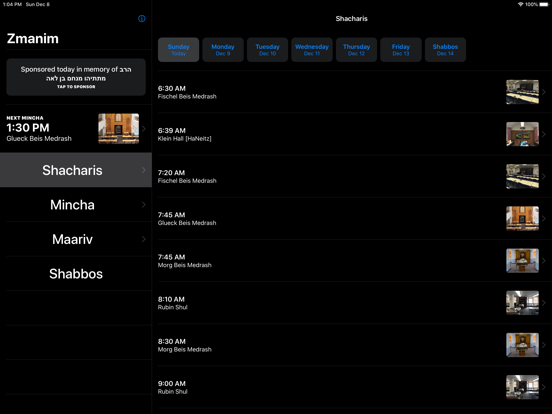Click the 1:04 PM status bar time

[x=12, y=4]
